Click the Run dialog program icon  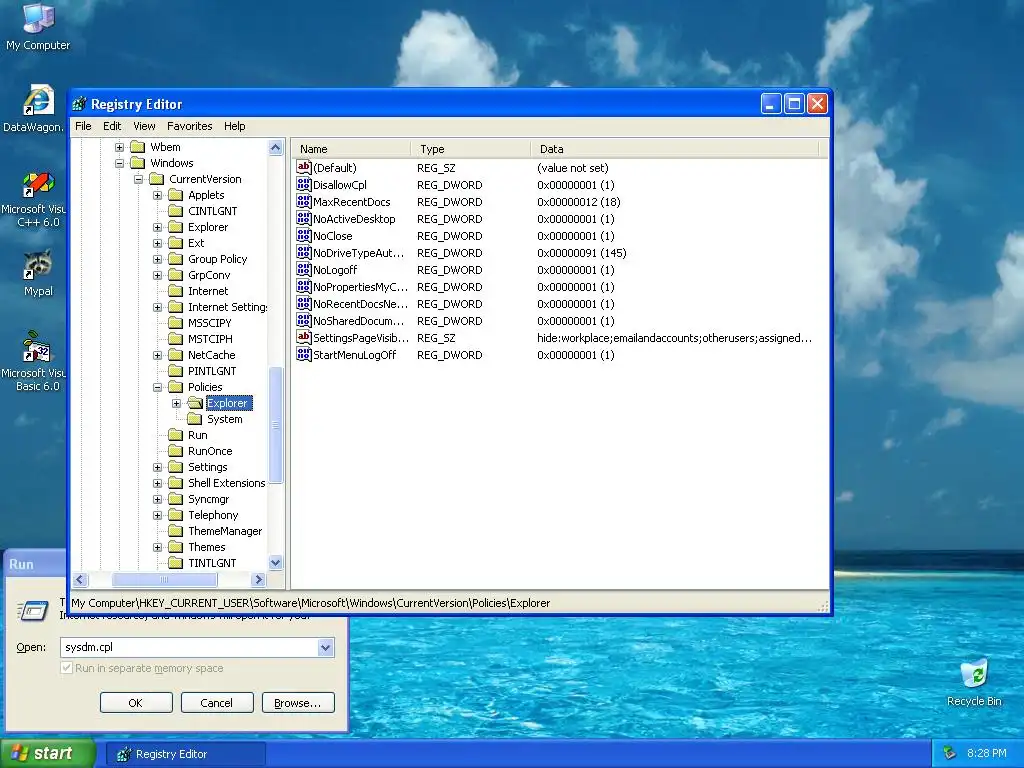(x=33, y=611)
